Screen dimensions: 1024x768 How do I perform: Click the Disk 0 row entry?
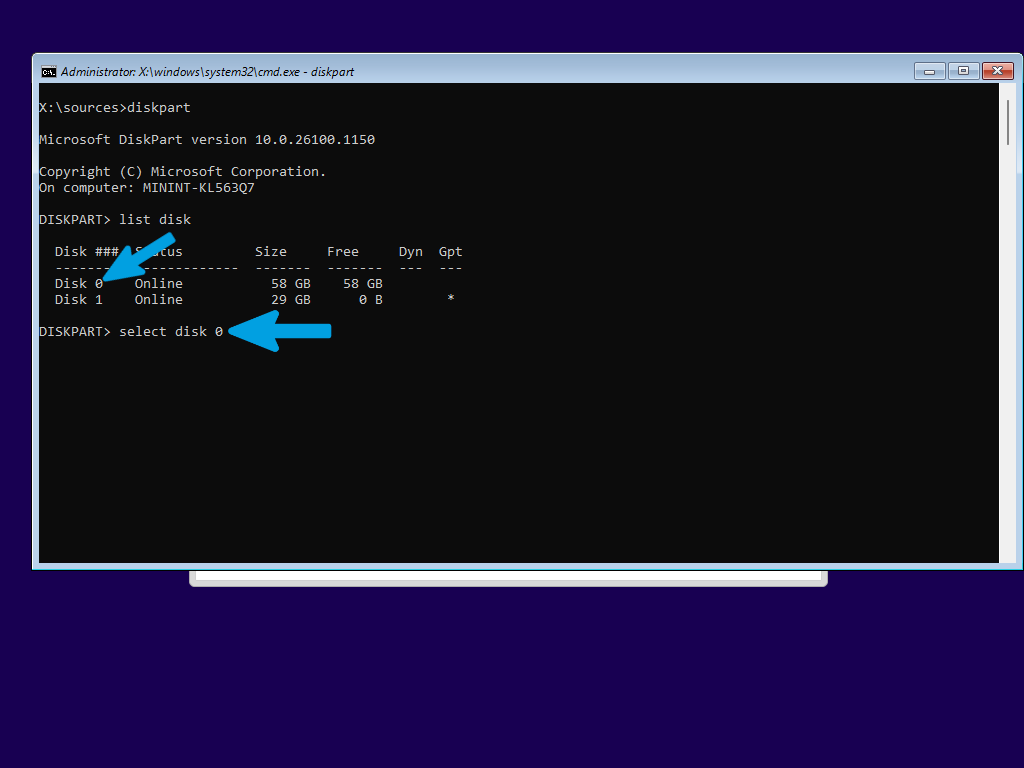(219, 283)
